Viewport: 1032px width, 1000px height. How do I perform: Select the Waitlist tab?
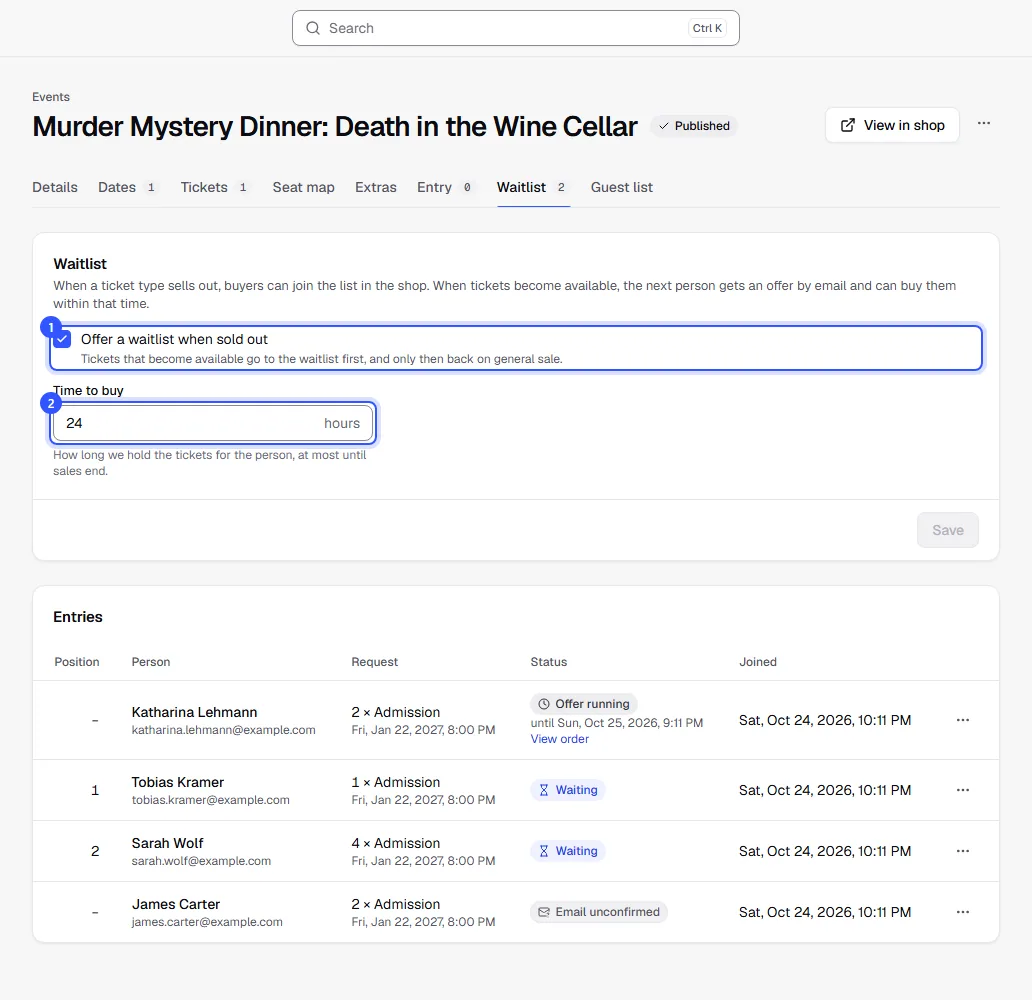click(532, 188)
